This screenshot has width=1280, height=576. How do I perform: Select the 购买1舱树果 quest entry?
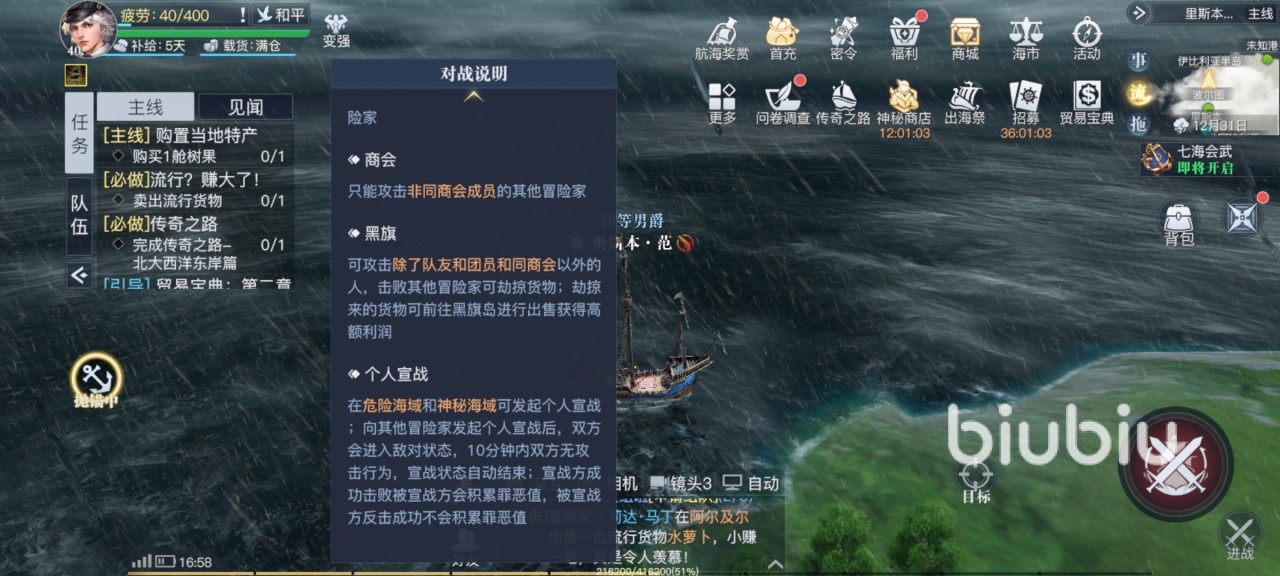point(198,156)
